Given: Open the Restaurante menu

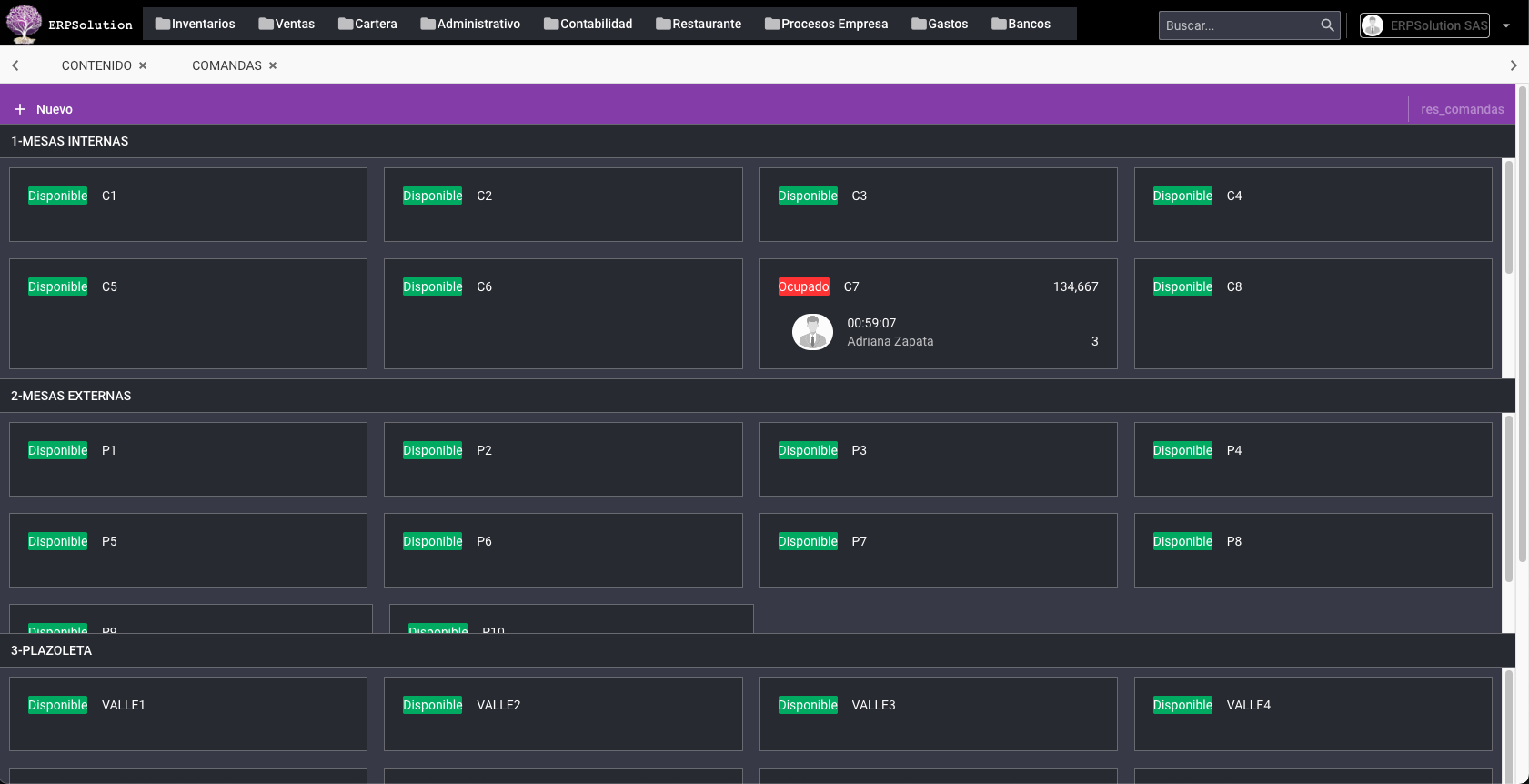Looking at the screenshot, I should pyautogui.click(x=698, y=24).
